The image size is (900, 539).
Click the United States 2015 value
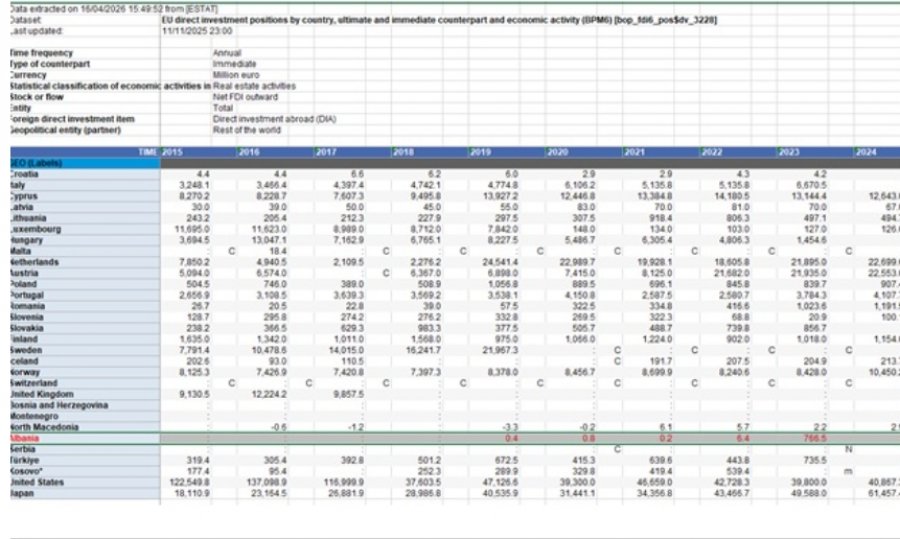(190, 482)
